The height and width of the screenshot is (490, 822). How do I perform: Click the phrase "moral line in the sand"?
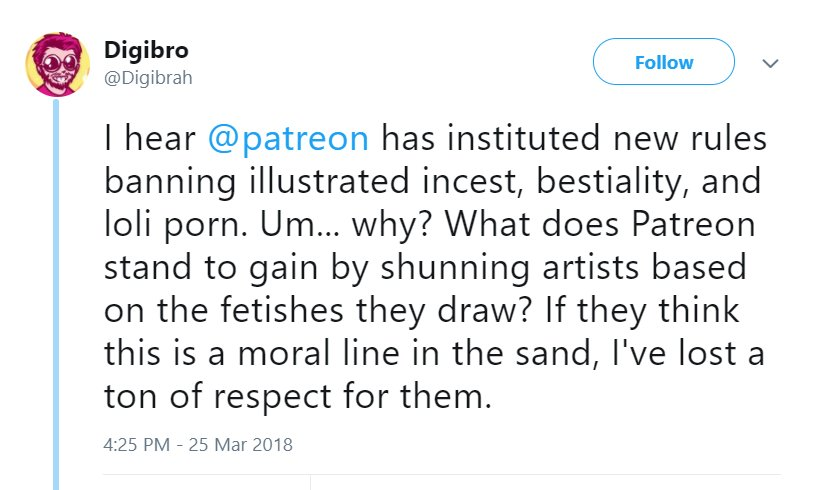point(384,355)
